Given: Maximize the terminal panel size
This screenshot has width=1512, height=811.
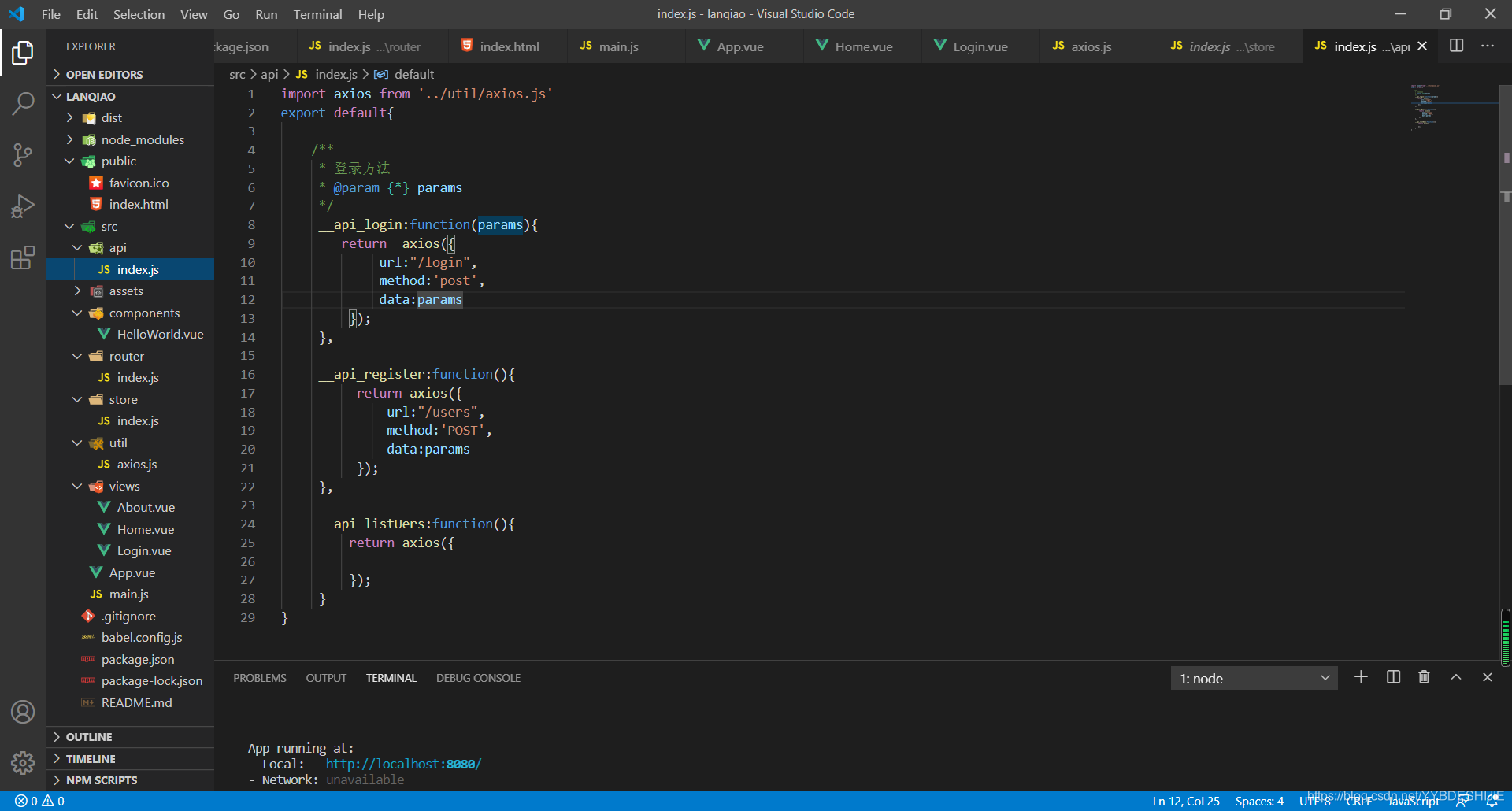Looking at the screenshot, I should pos(1456,677).
